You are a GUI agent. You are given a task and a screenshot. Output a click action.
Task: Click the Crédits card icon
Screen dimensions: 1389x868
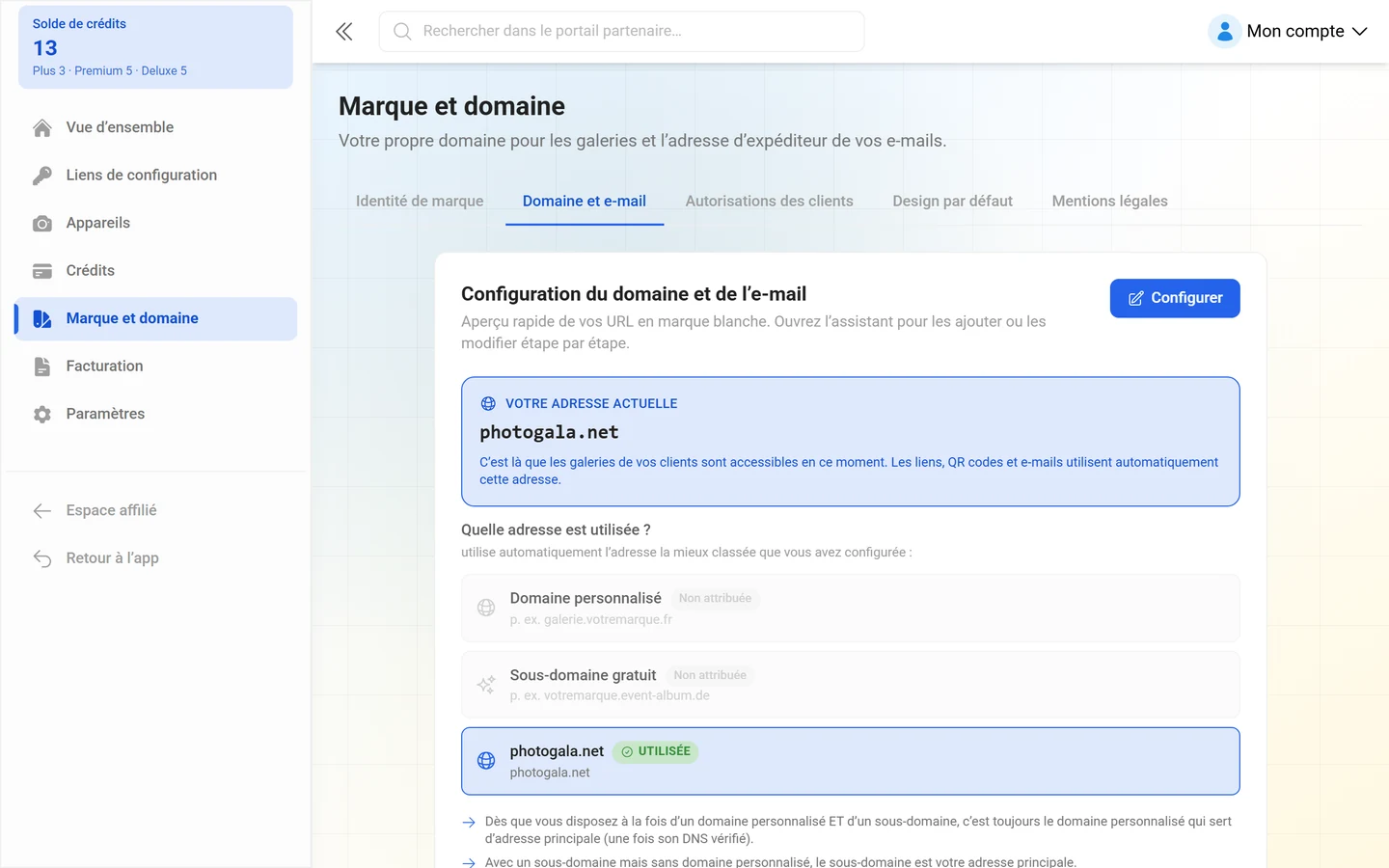[42, 271]
